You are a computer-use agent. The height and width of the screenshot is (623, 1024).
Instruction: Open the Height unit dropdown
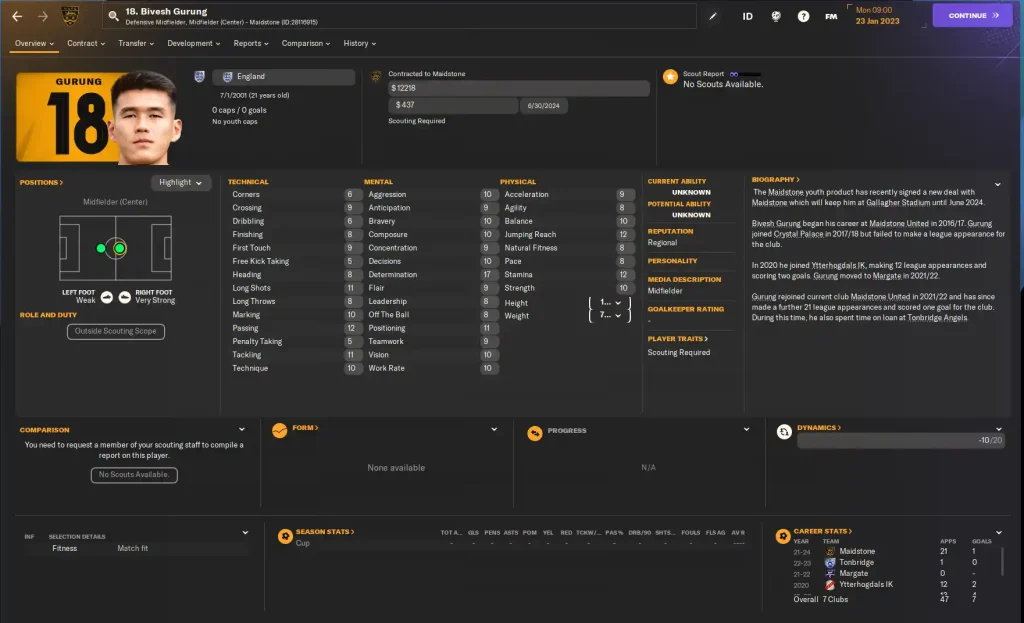point(610,303)
